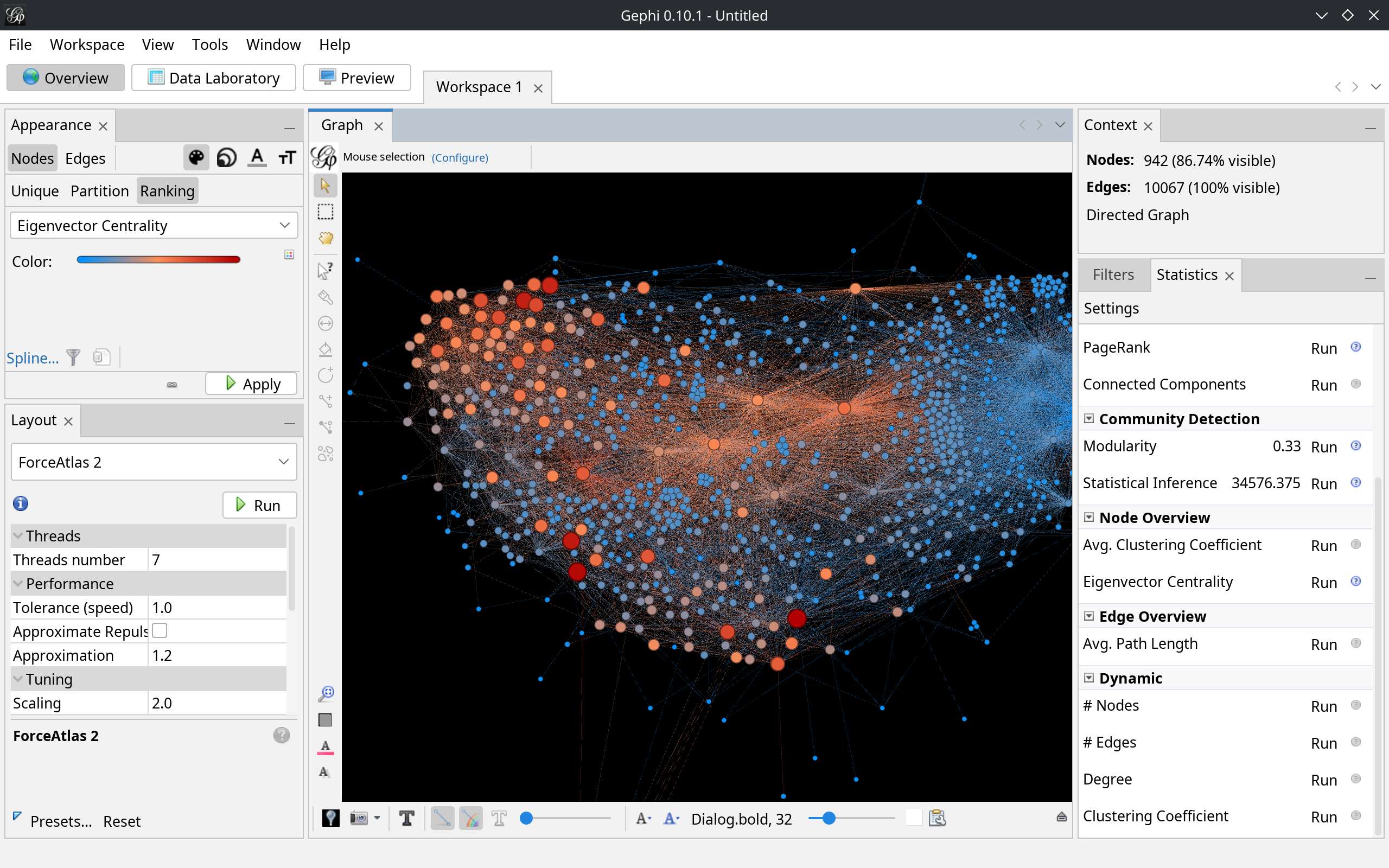Viewport: 1389px width, 868px height.
Task: Open background color lightbulb icon
Action: 330,818
